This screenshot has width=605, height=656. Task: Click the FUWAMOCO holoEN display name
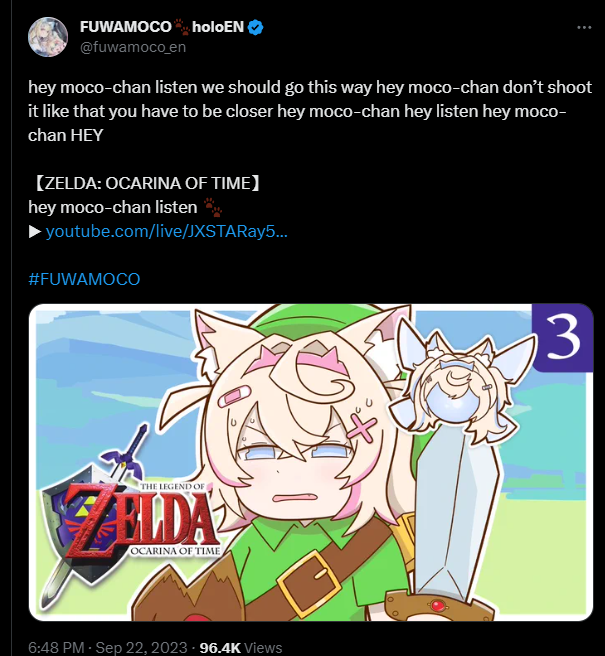[162, 27]
